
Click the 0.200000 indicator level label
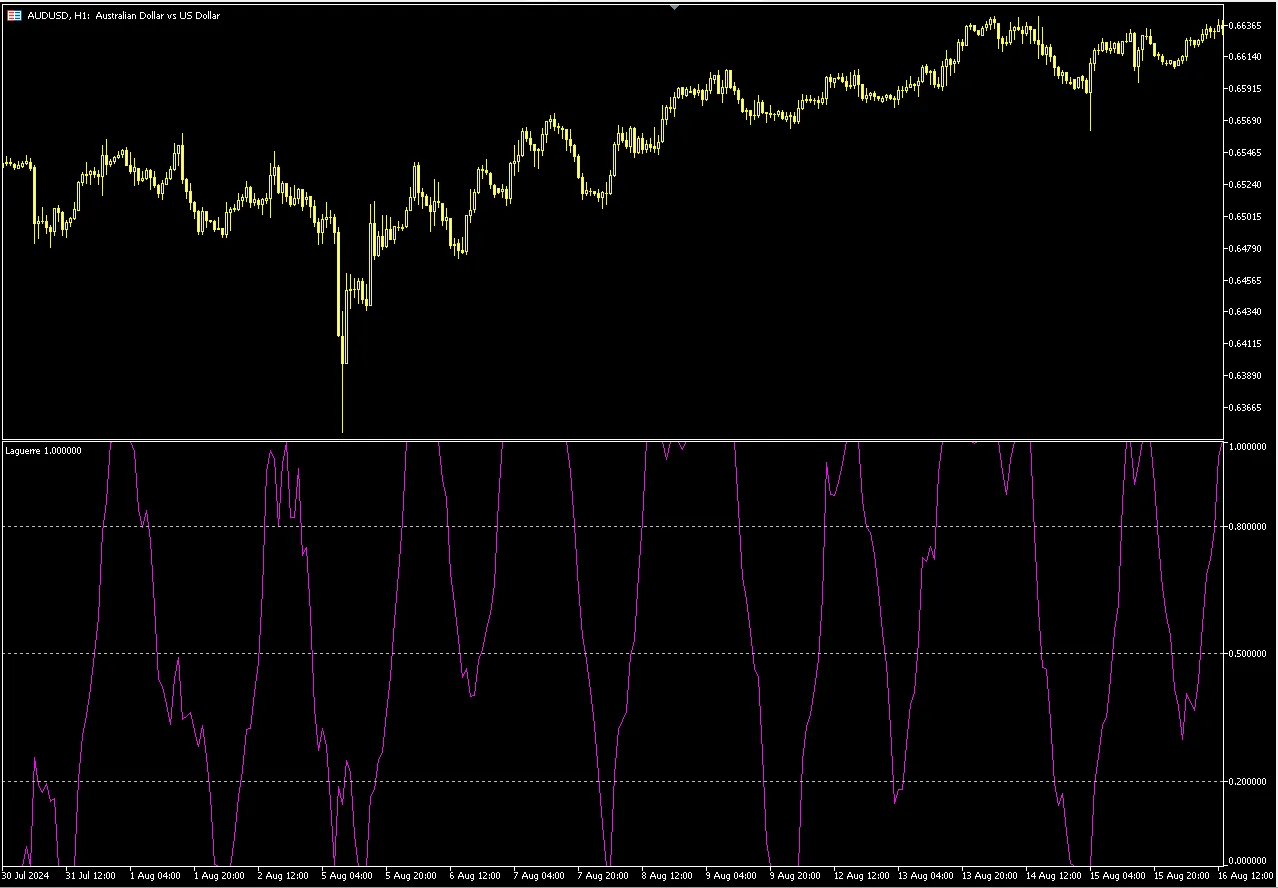1248,782
